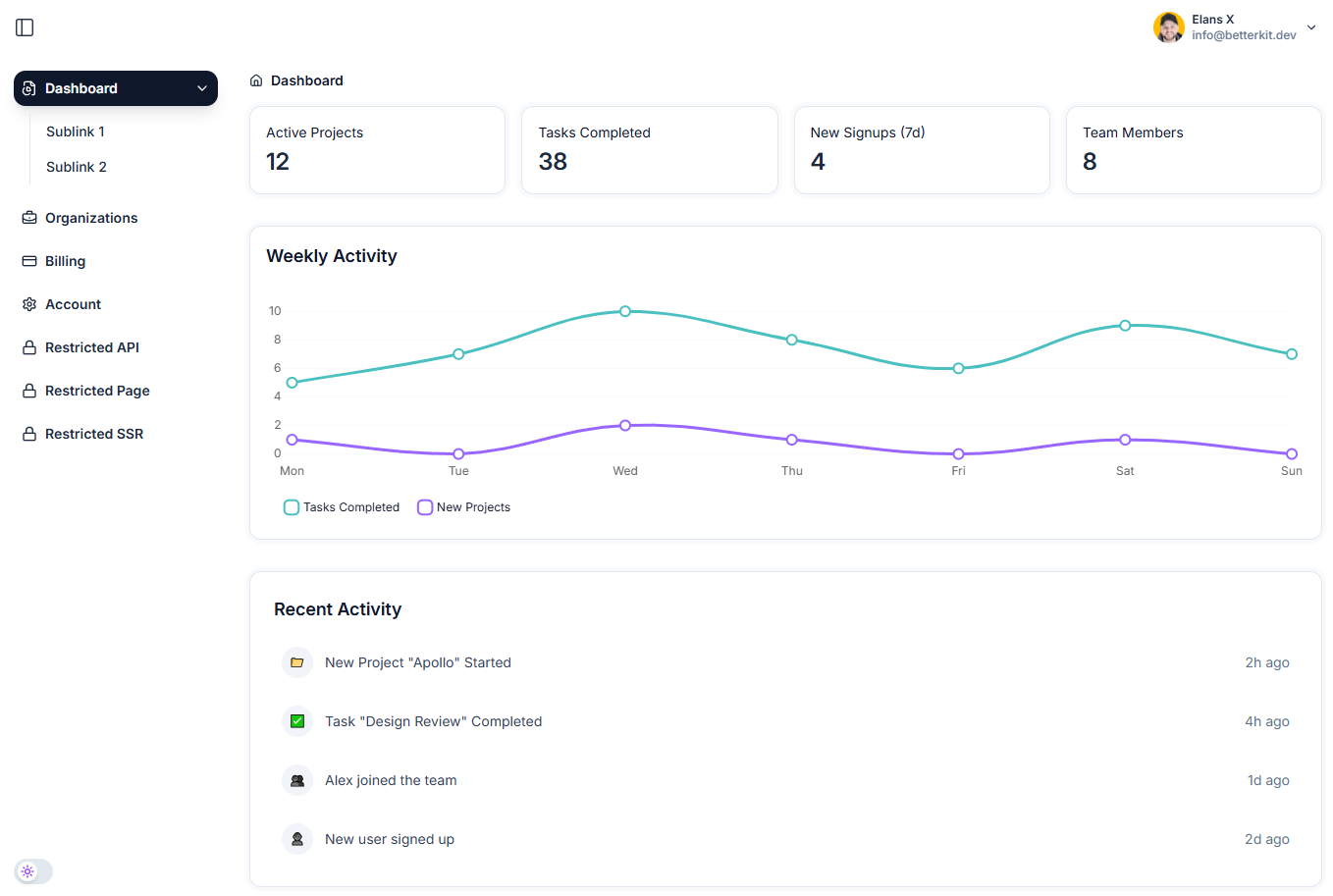The image size is (1333, 896).
Task: Switch the light/dark theme toggle
Action: [x=33, y=871]
